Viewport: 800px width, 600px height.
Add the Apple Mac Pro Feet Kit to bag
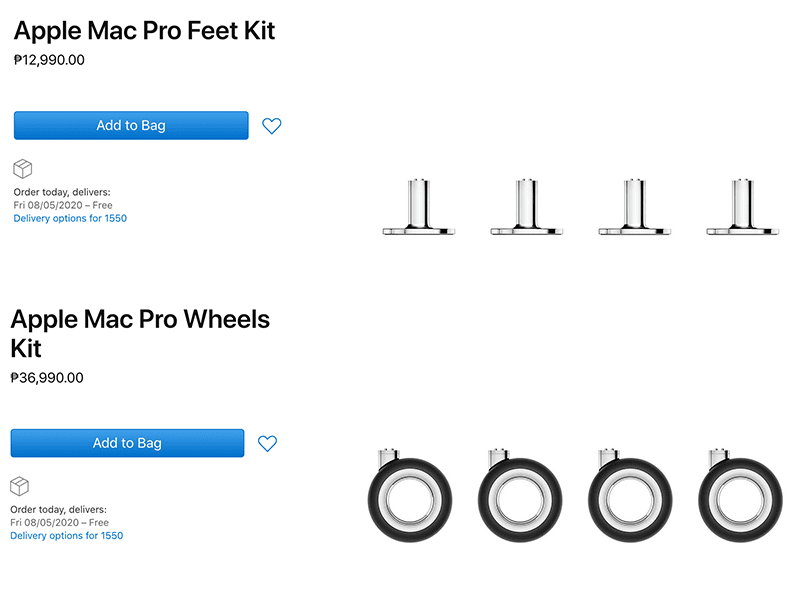[x=130, y=125]
